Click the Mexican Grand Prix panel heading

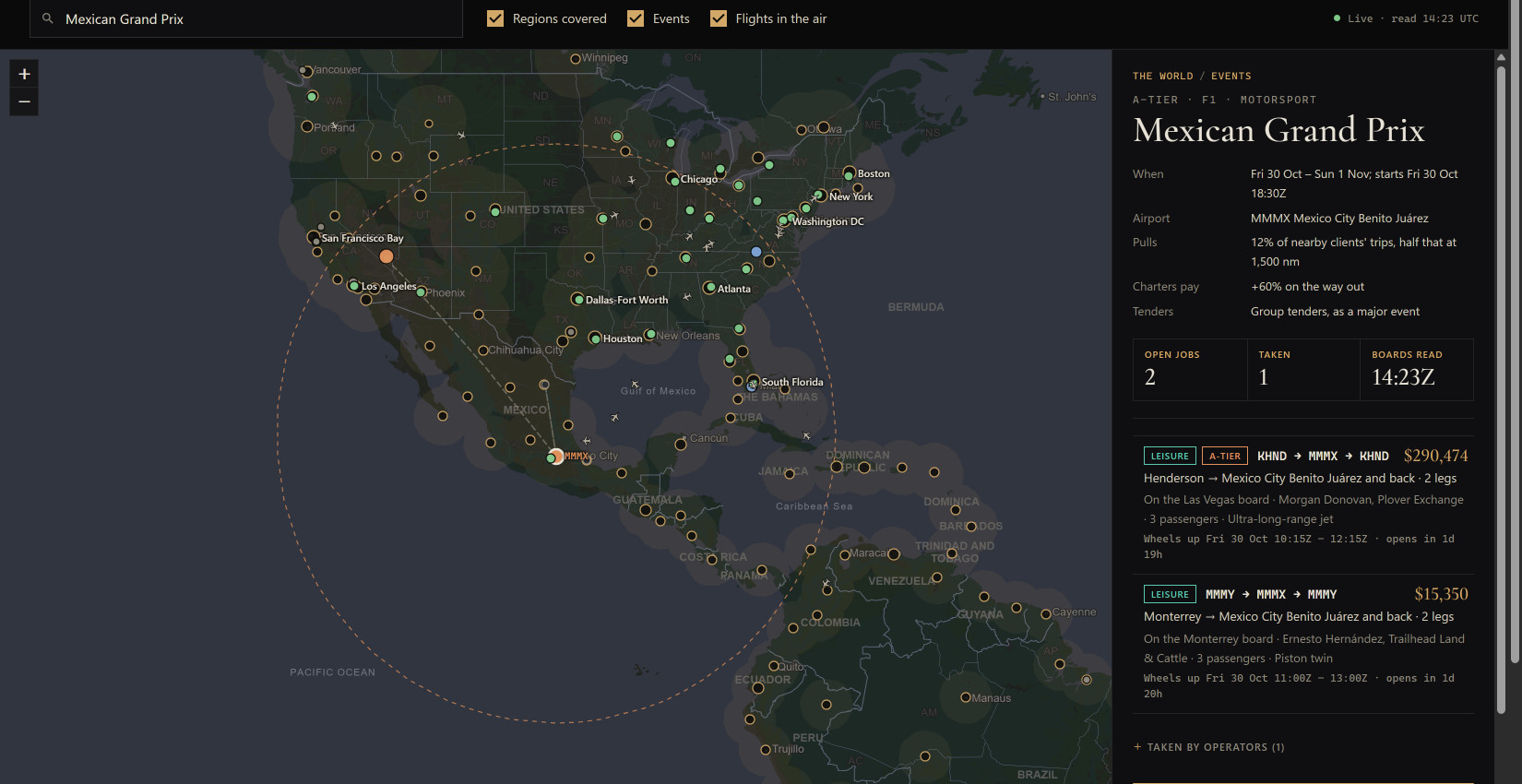(1278, 130)
